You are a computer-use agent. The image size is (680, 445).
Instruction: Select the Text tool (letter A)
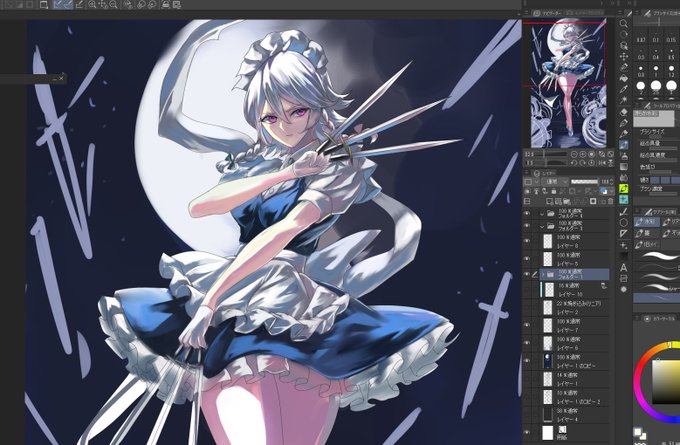(x=624, y=267)
